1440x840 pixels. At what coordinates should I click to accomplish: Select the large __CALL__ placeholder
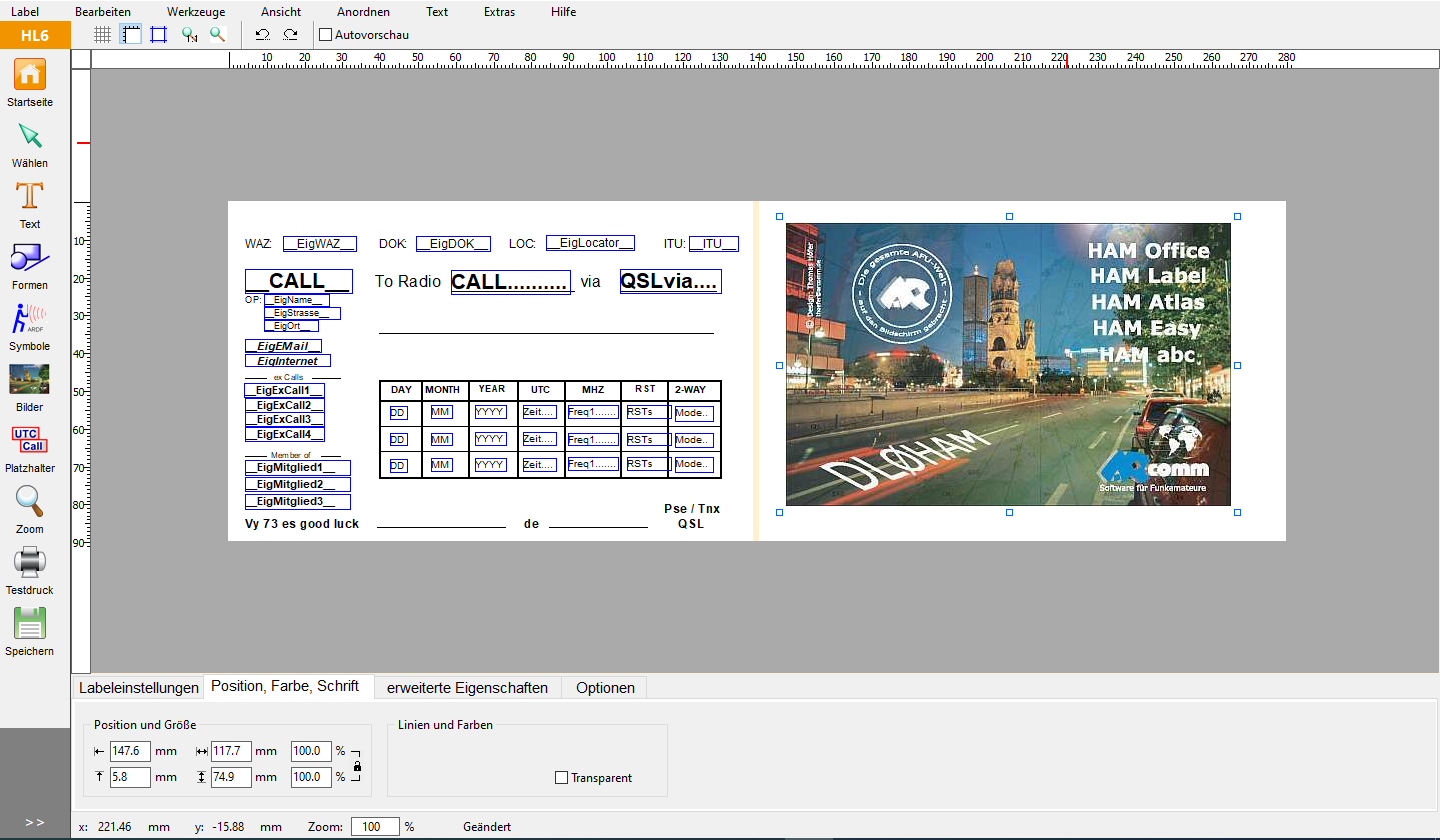(x=298, y=281)
